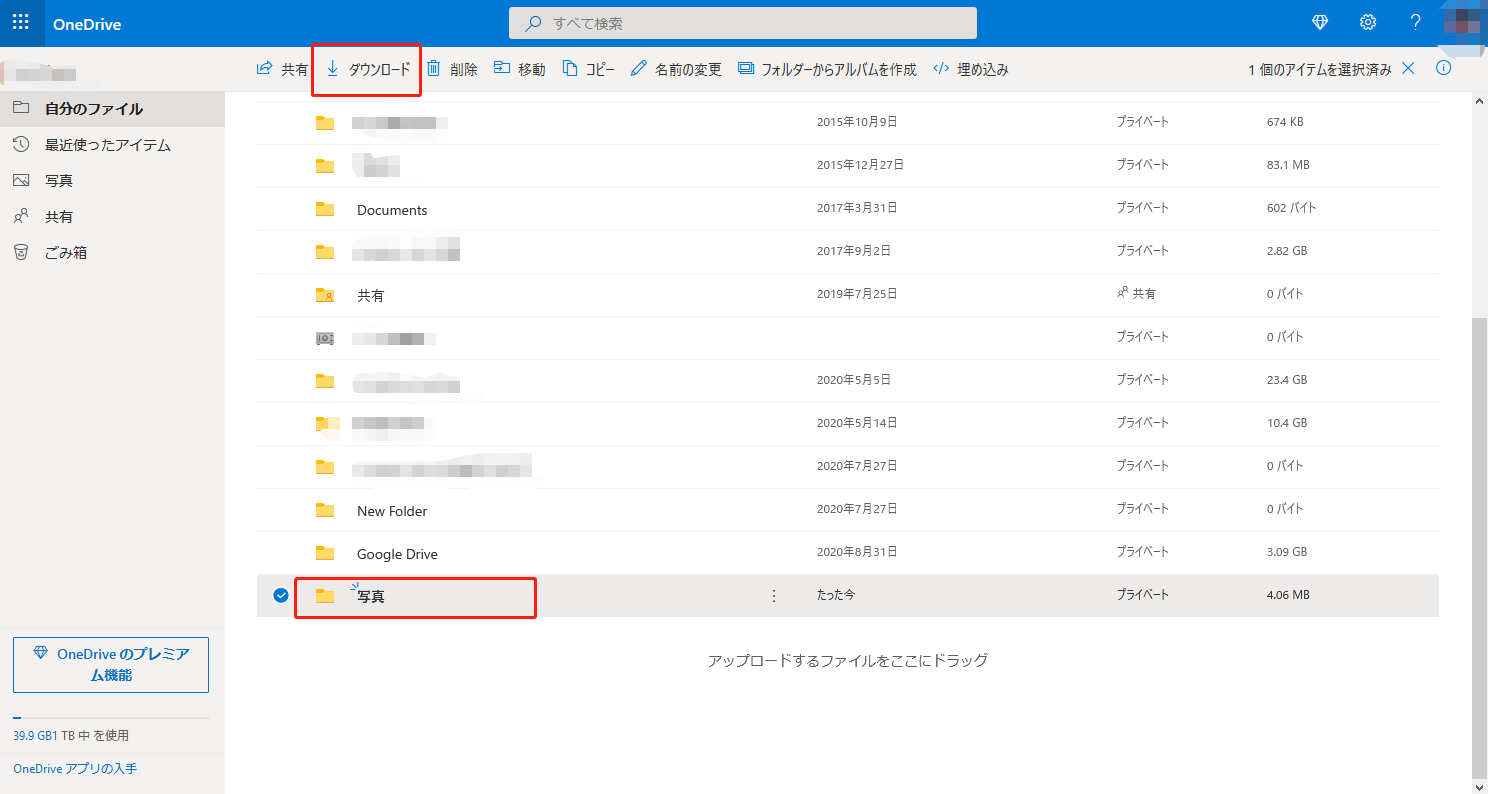The image size is (1488, 794).
Task: Open the info details pane icon
Action: pyautogui.click(x=1443, y=69)
